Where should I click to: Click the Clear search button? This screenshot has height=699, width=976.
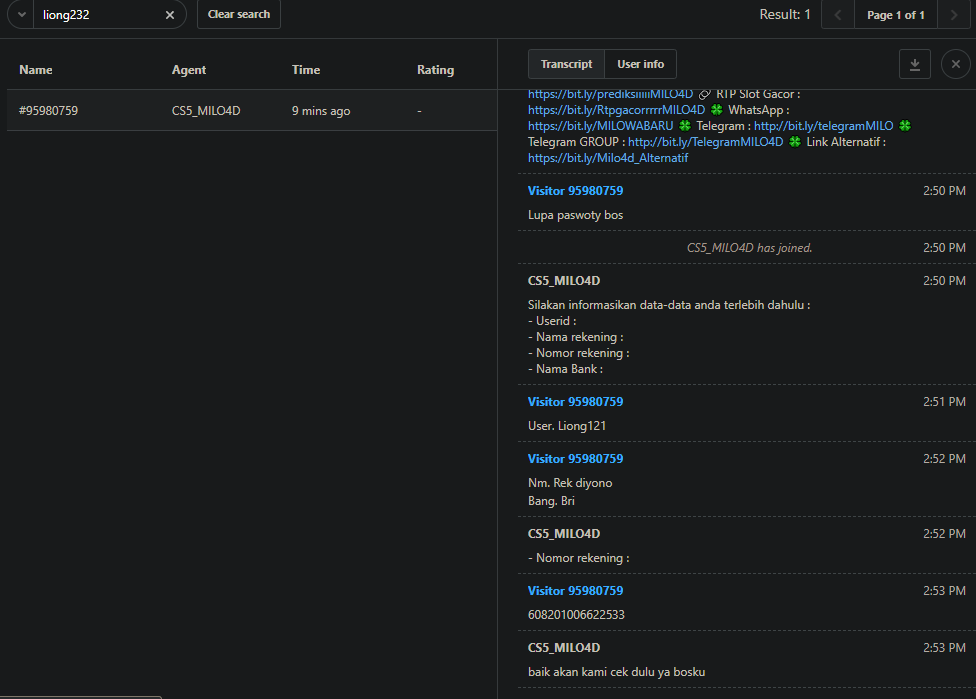[x=239, y=14]
